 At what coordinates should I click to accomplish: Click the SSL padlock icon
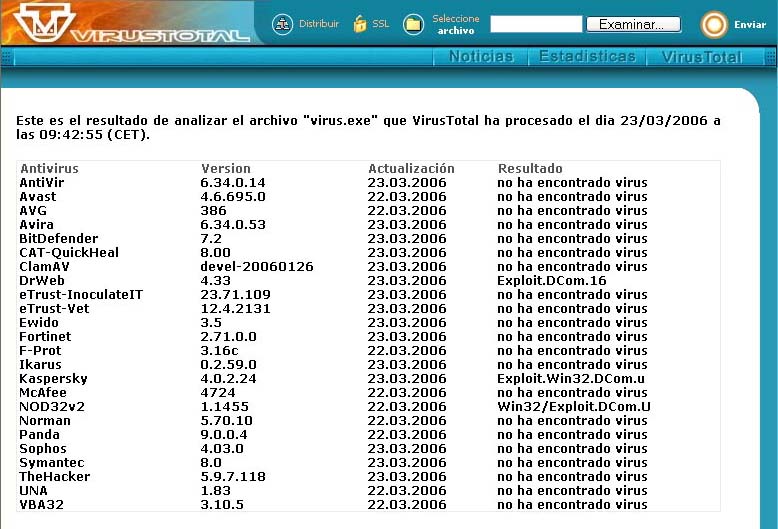point(360,24)
